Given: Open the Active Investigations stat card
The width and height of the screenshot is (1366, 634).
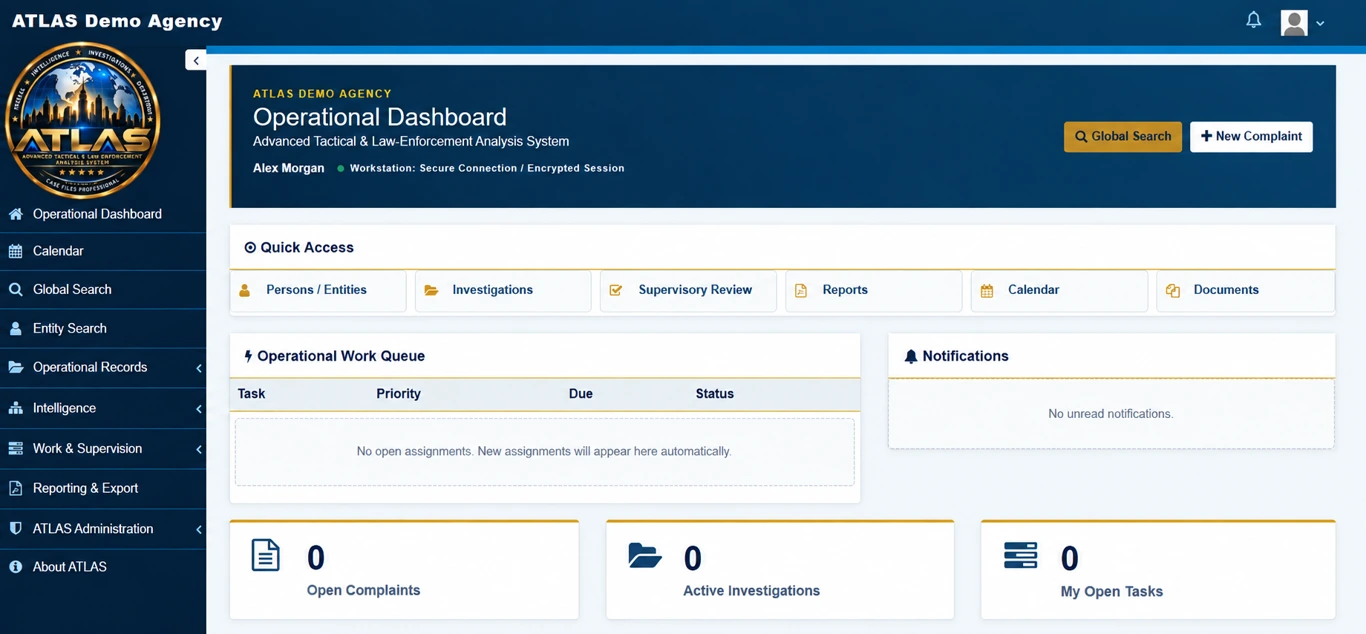Looking at the screenshot, I should [780, 570].
